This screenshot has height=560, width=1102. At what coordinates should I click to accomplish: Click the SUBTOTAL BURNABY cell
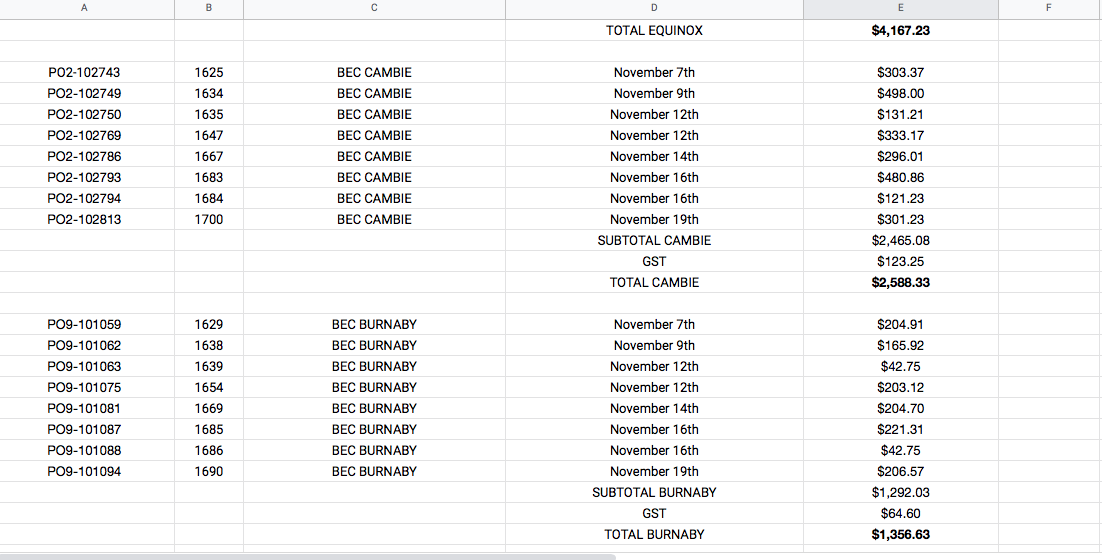pos(654,493)
